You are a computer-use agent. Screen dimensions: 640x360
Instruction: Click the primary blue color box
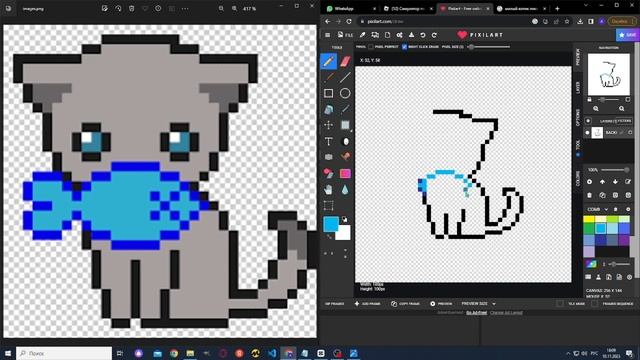tap(331, 224)
